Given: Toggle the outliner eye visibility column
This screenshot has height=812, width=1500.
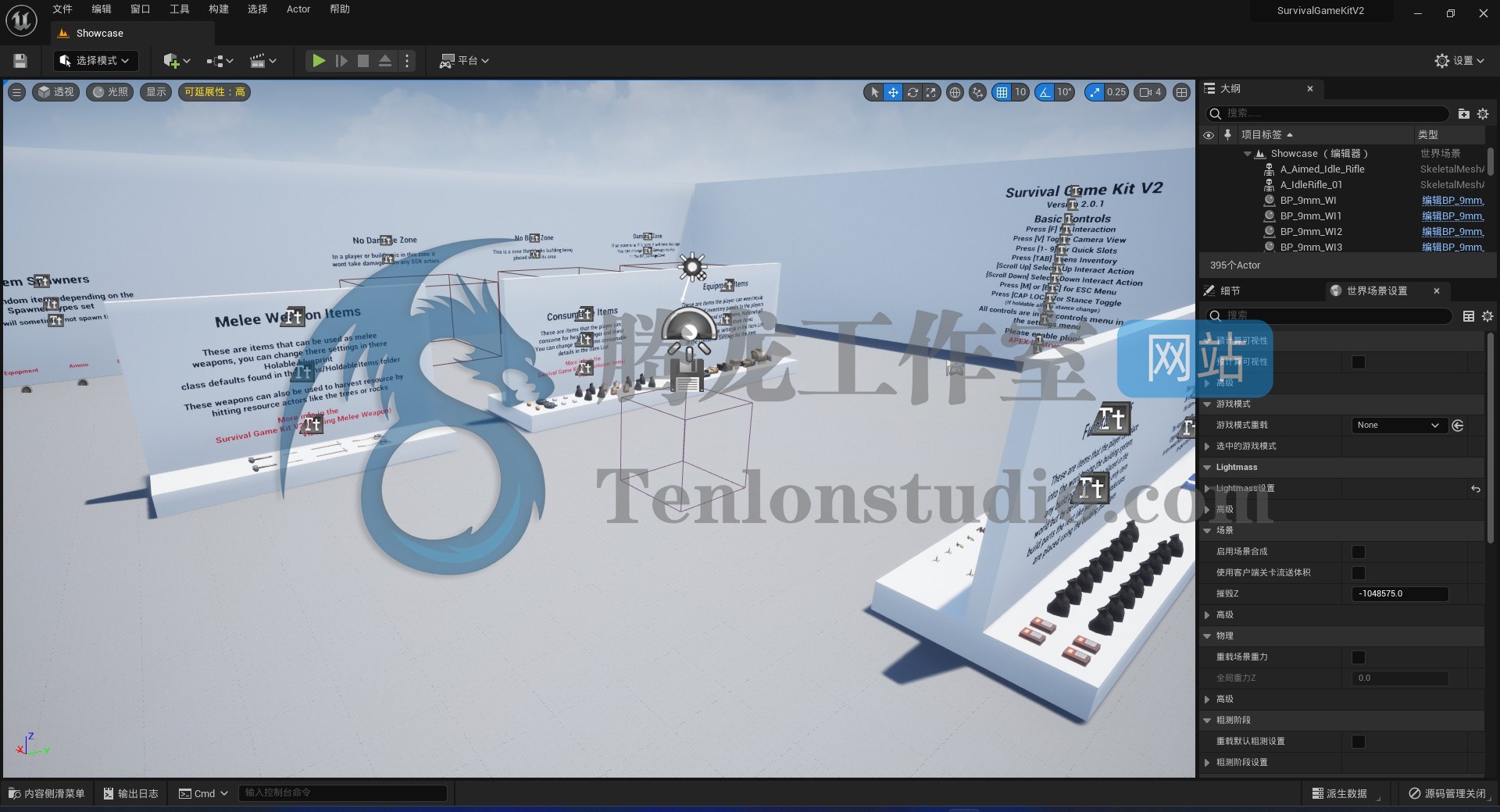Looking at the screenshot, I should coord(1209,135).
